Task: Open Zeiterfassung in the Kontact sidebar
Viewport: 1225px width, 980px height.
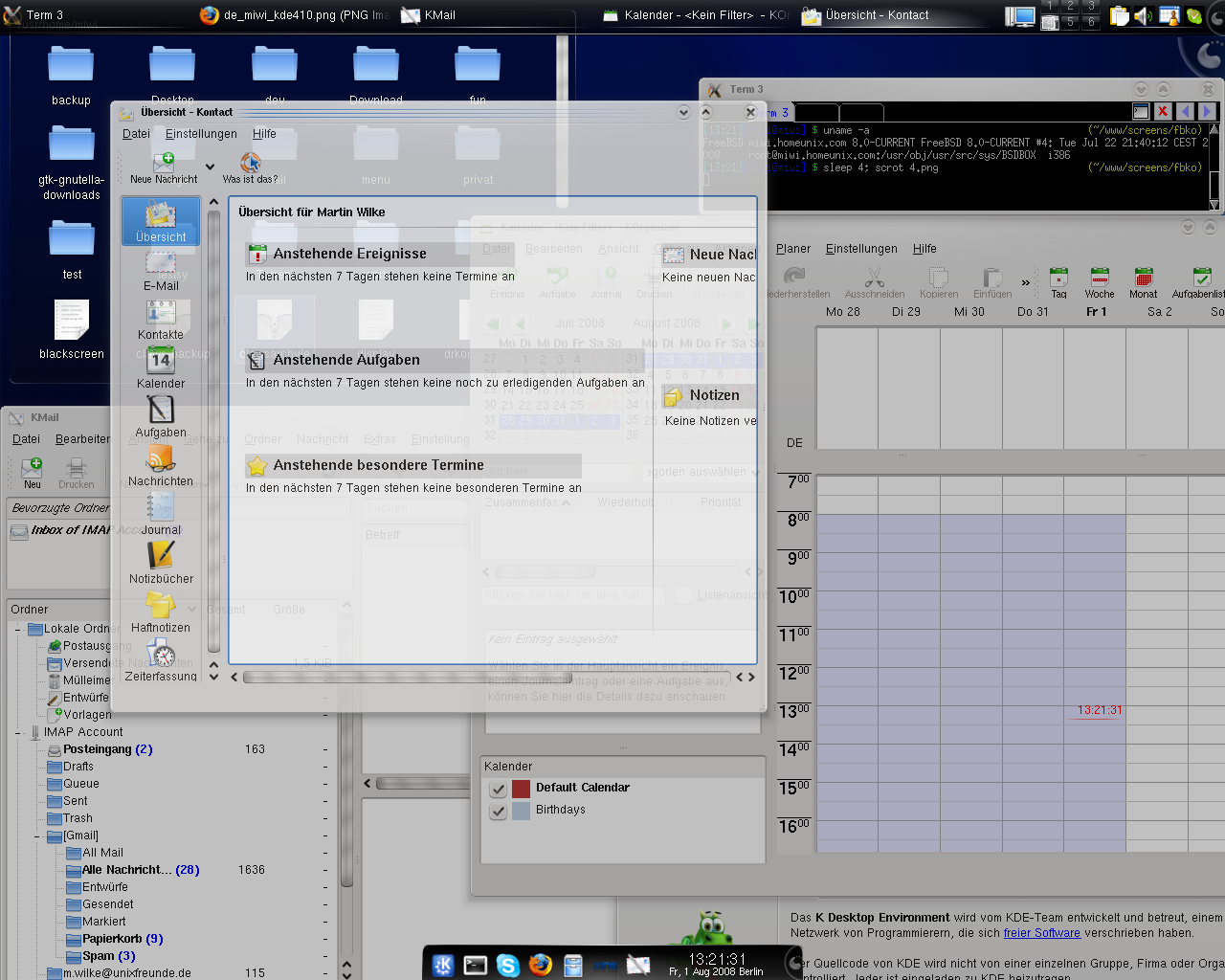Action: (161, 661)
